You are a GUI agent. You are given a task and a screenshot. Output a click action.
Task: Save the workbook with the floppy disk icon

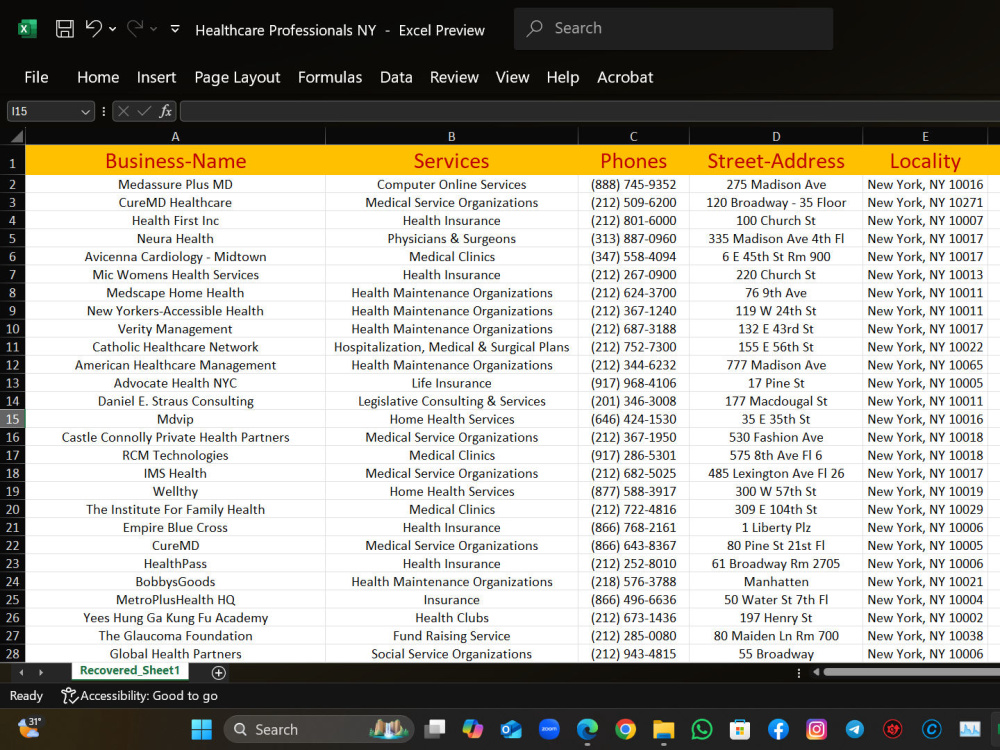(64, 29)
